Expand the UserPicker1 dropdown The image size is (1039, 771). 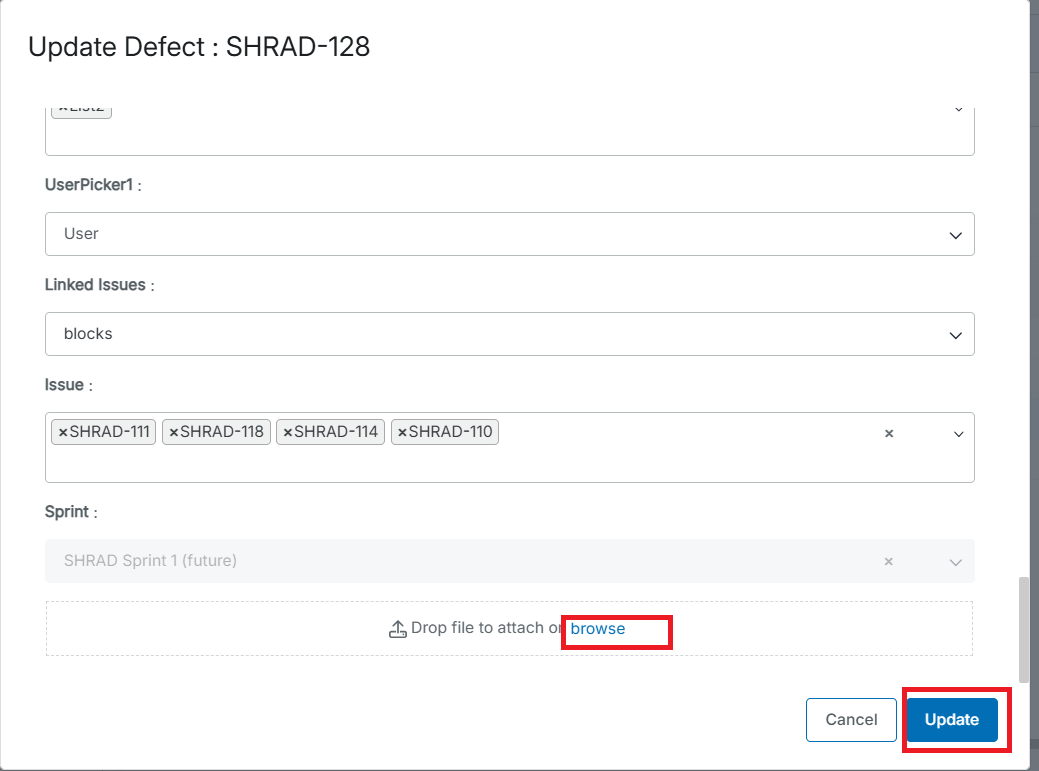click(955, 234)
